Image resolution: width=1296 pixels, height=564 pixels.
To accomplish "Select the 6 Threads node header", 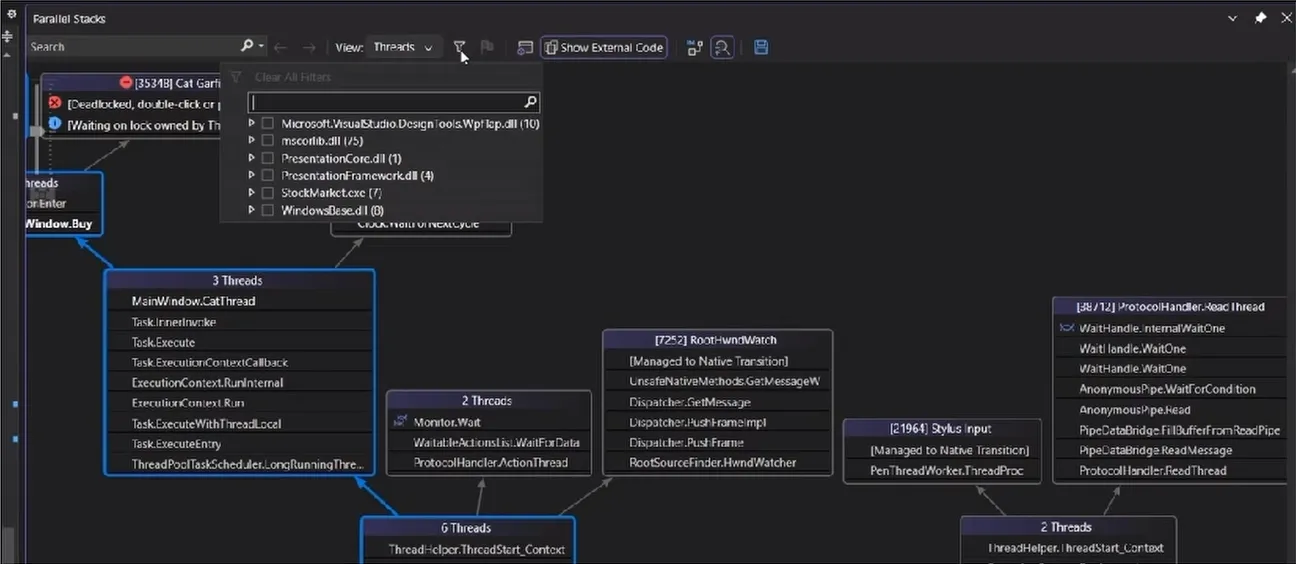I will tap(468, 528).
